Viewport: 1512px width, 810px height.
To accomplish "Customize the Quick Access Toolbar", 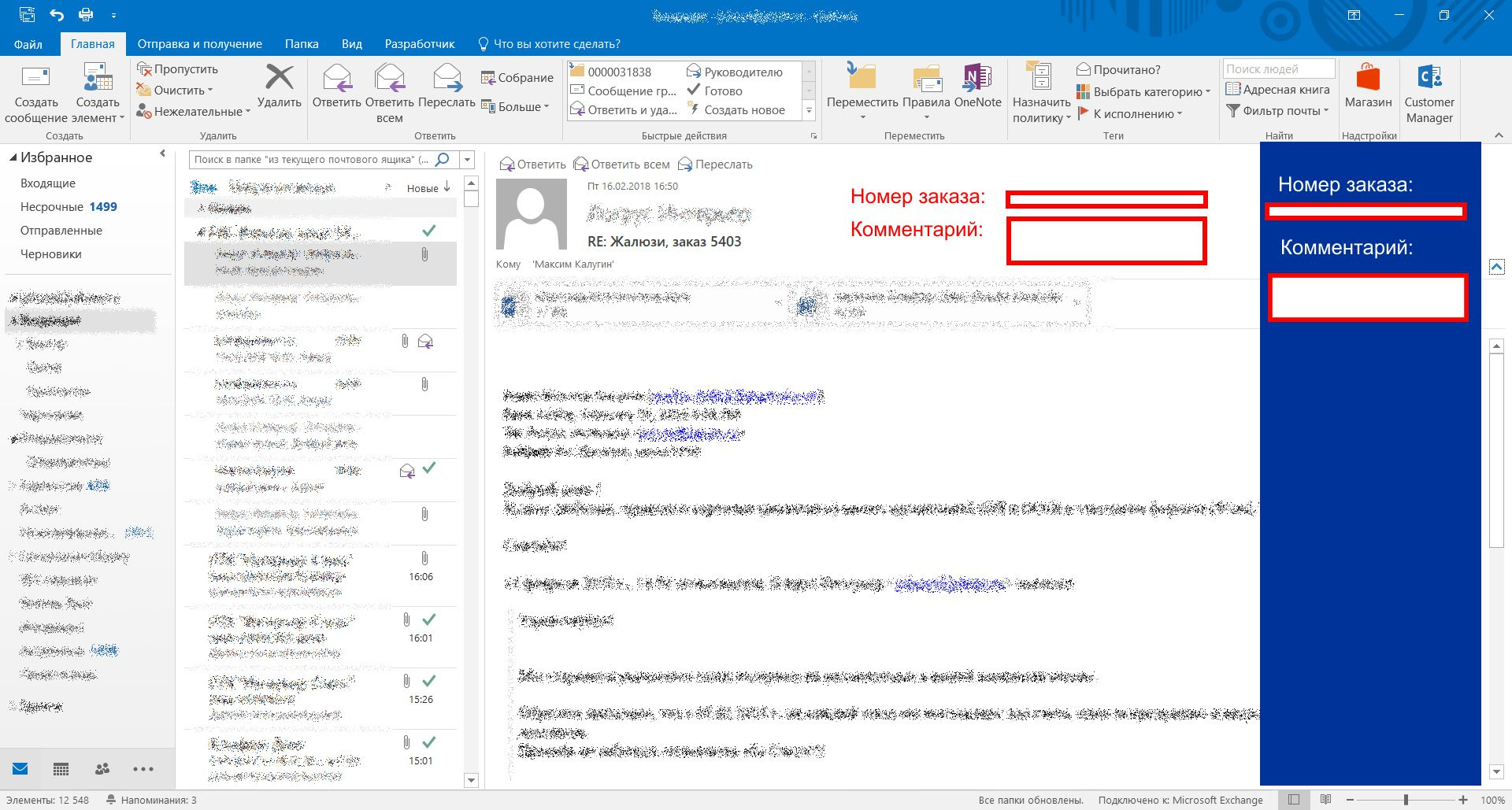I will point(113,15).
